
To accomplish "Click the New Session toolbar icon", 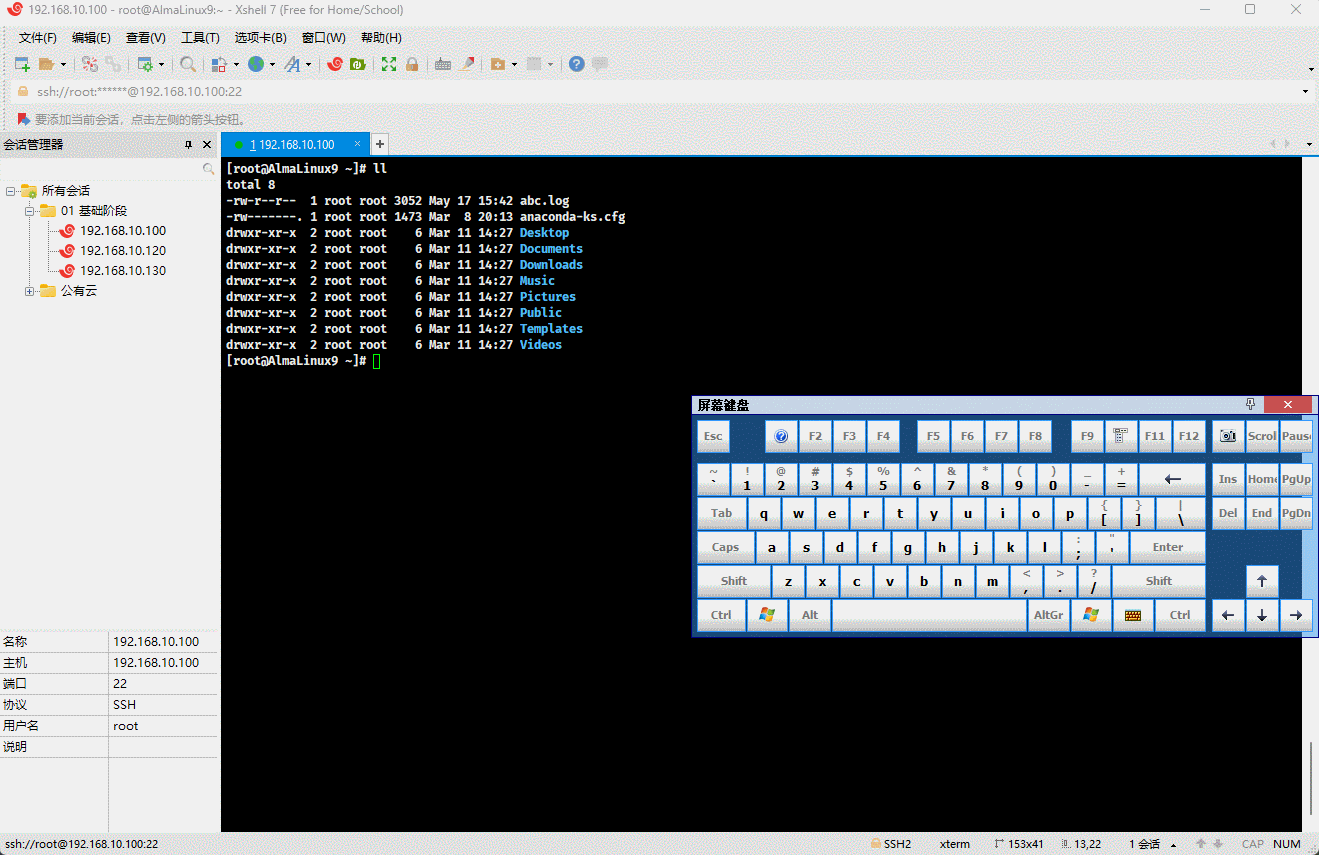I will pos(22,64).
